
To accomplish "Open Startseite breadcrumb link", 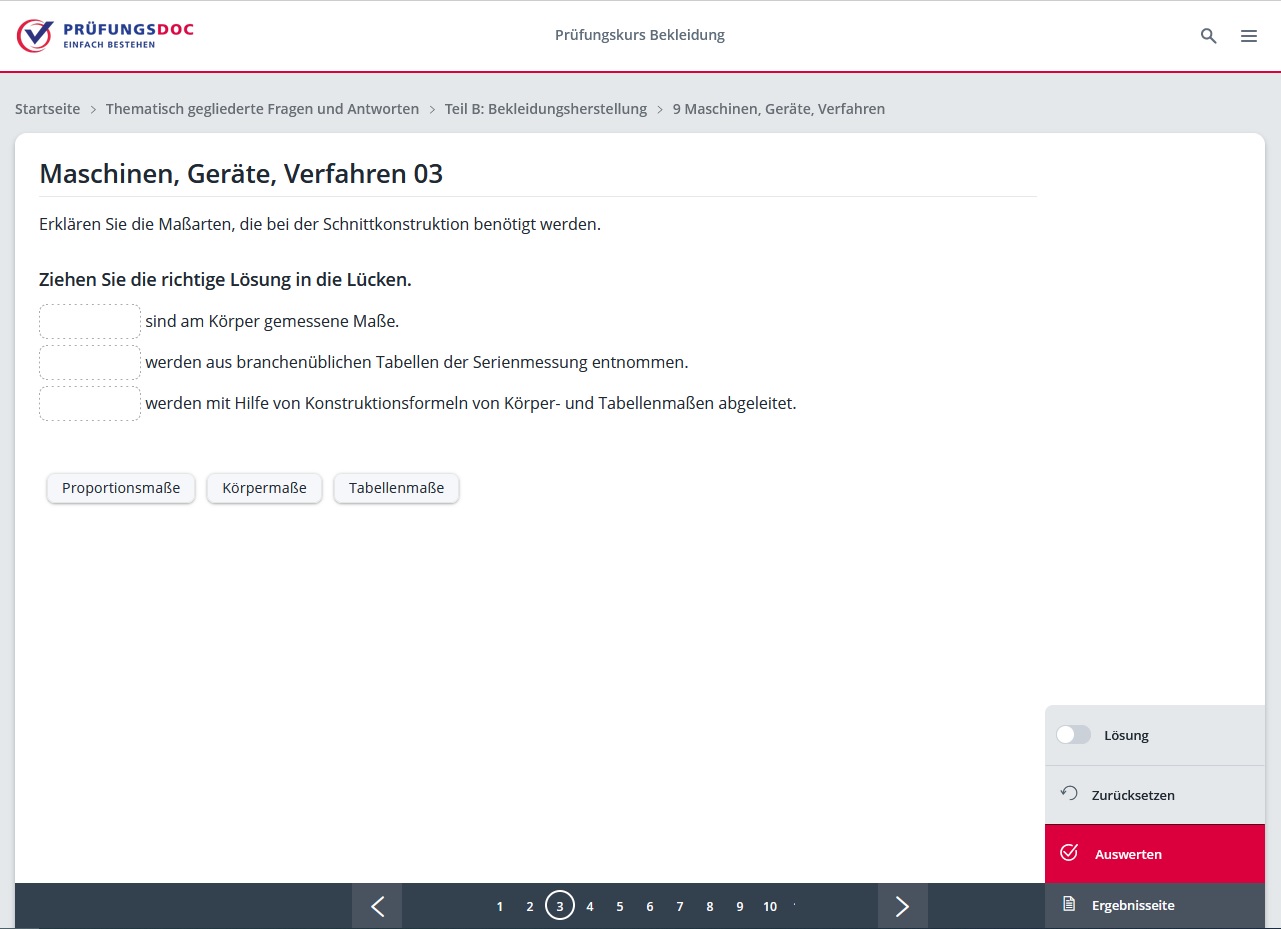I will [x=47, y=109].
